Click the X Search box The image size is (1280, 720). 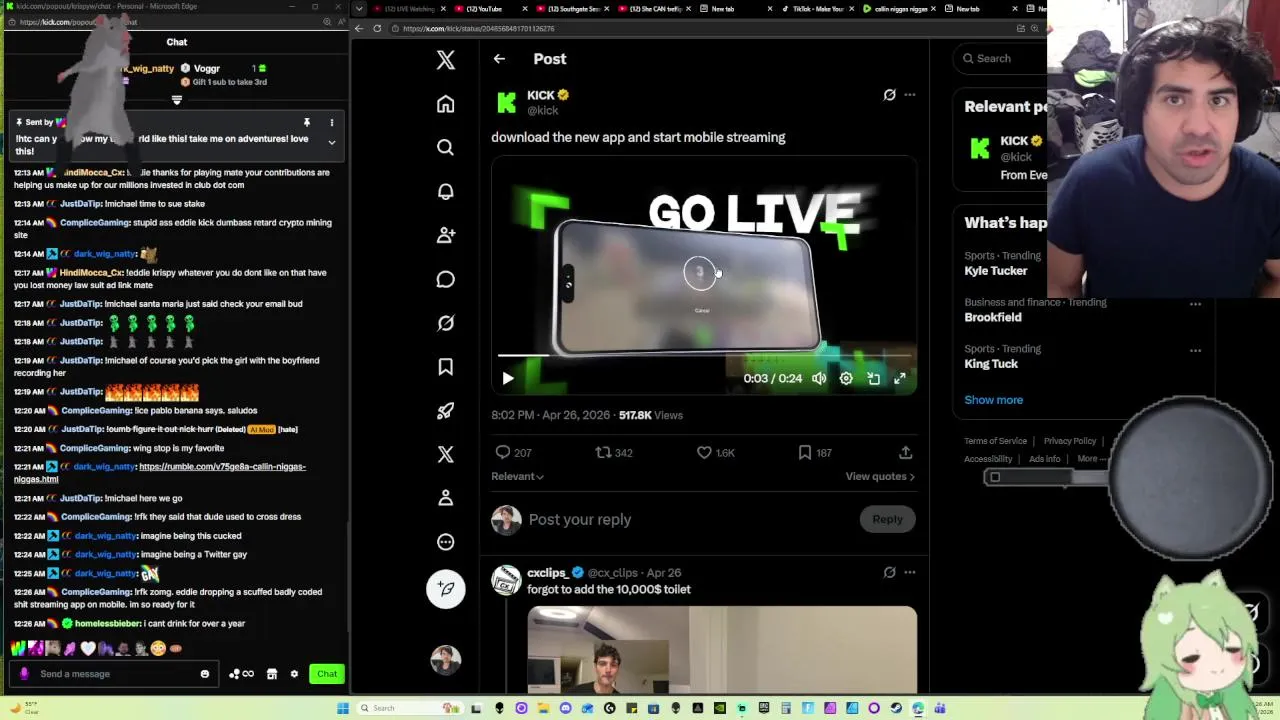point(1000,59)
